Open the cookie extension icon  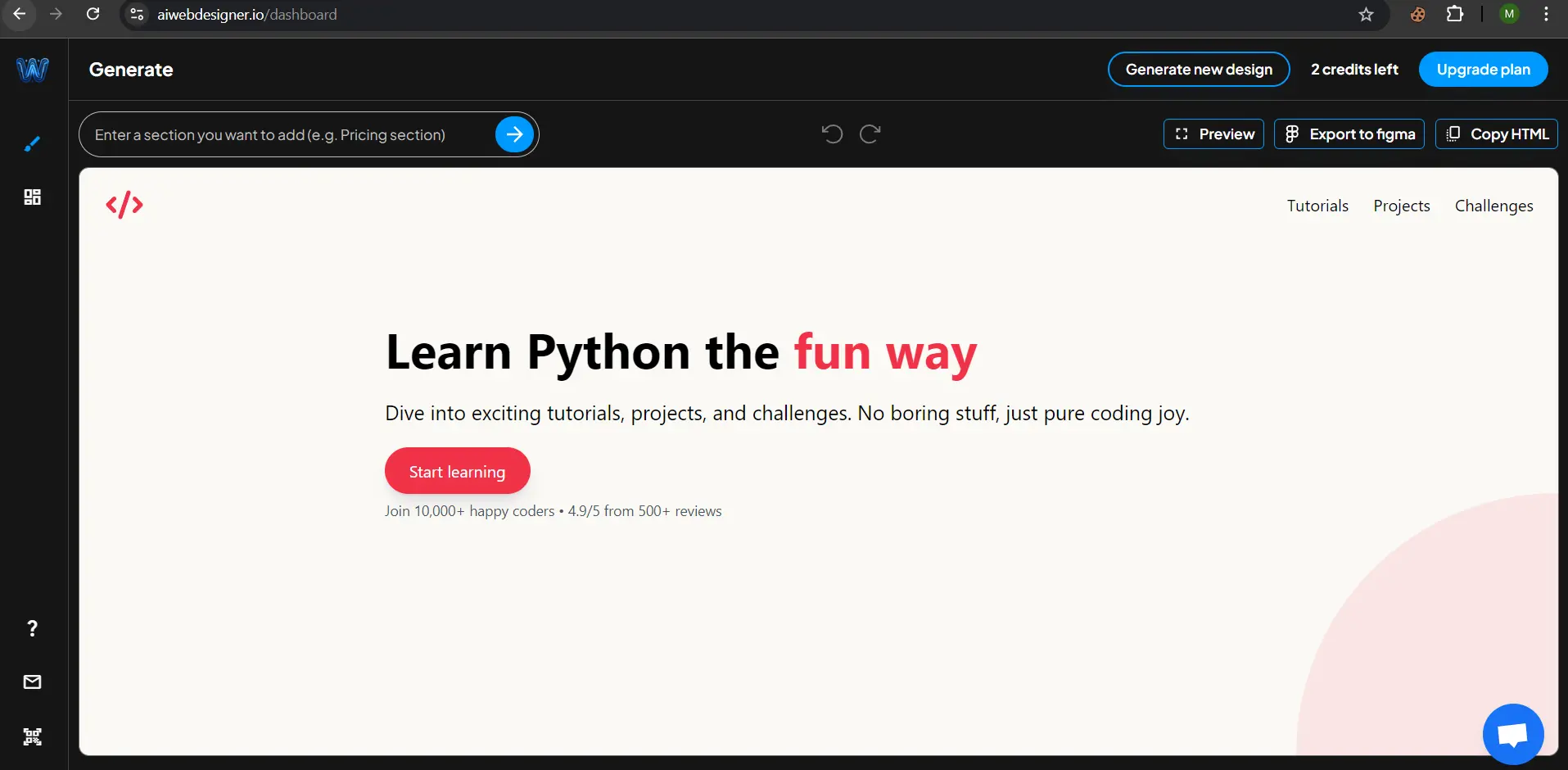(1417, 14)
